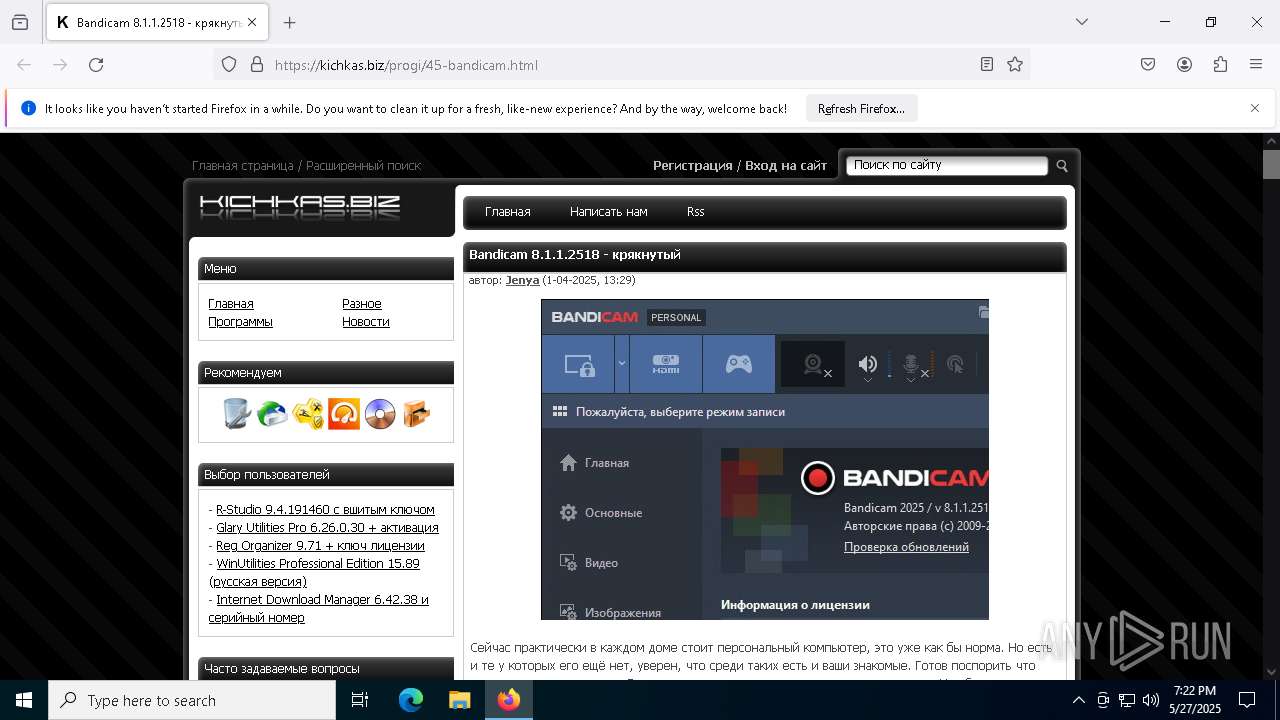Open the extensions puzzle icon
1280x720 pixels.
tap(1220, 65)
